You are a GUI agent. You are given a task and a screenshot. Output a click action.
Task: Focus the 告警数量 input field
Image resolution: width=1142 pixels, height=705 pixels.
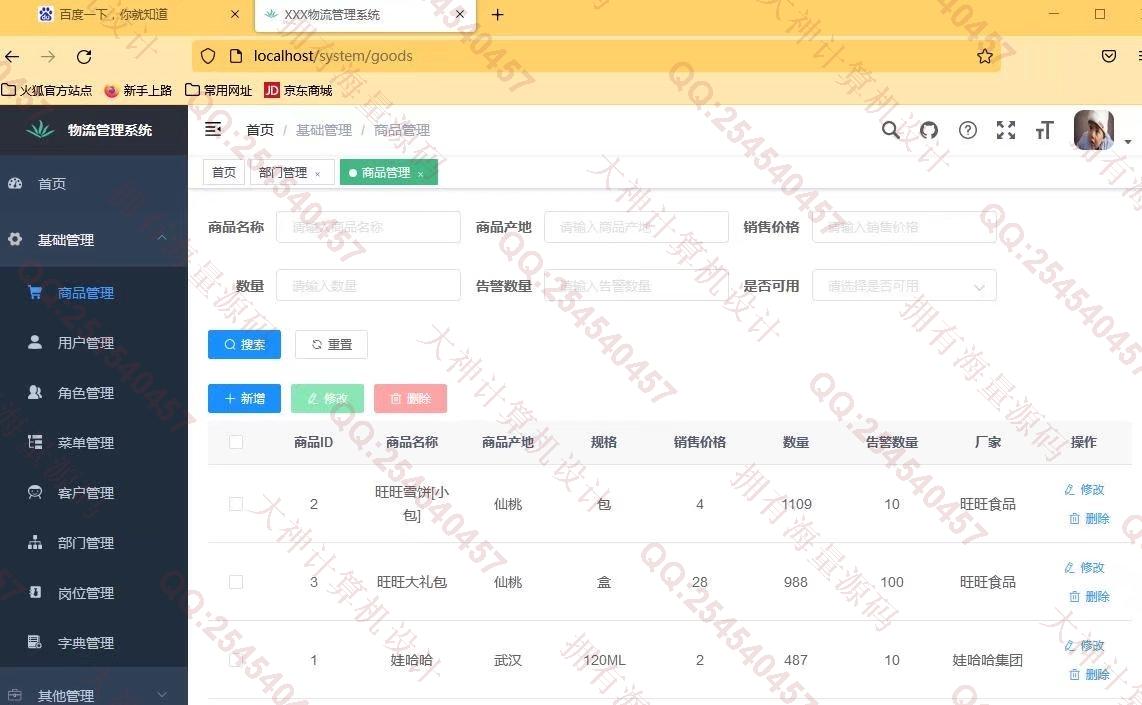coord(636,285)
